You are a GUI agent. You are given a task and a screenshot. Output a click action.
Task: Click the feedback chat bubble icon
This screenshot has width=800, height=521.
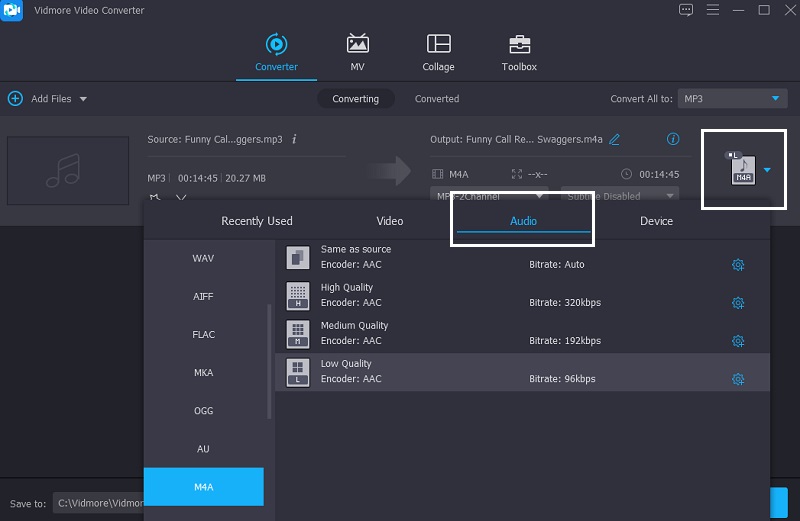click(686, 10)
